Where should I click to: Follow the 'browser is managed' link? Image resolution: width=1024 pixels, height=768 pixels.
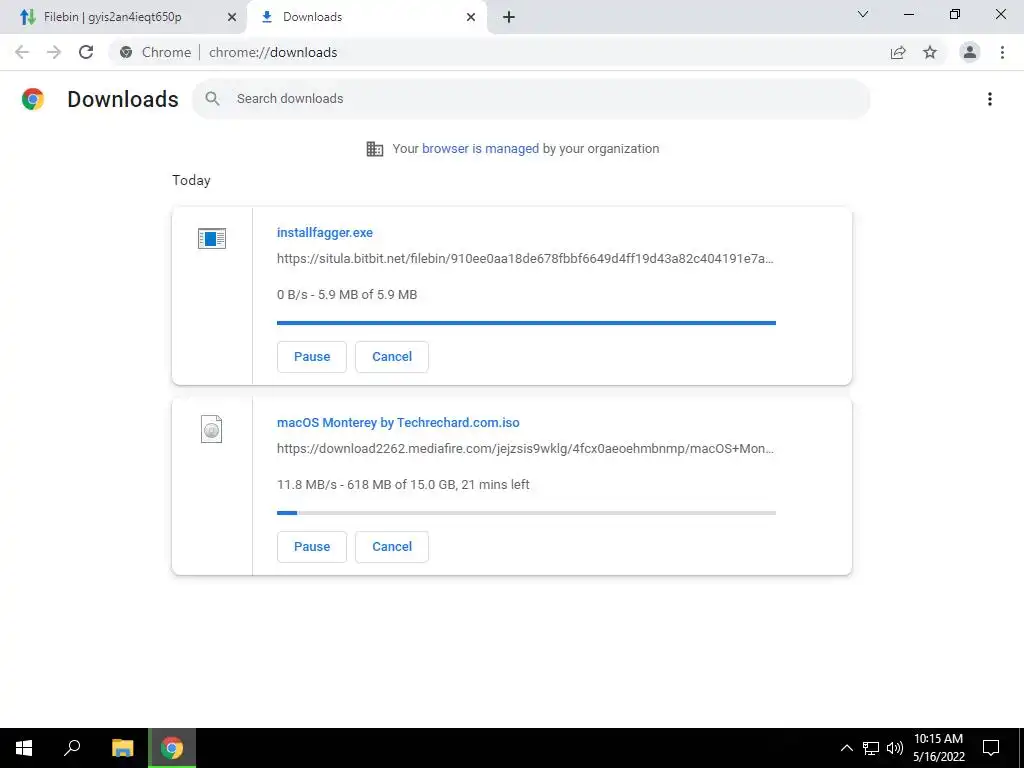[481, 148]
